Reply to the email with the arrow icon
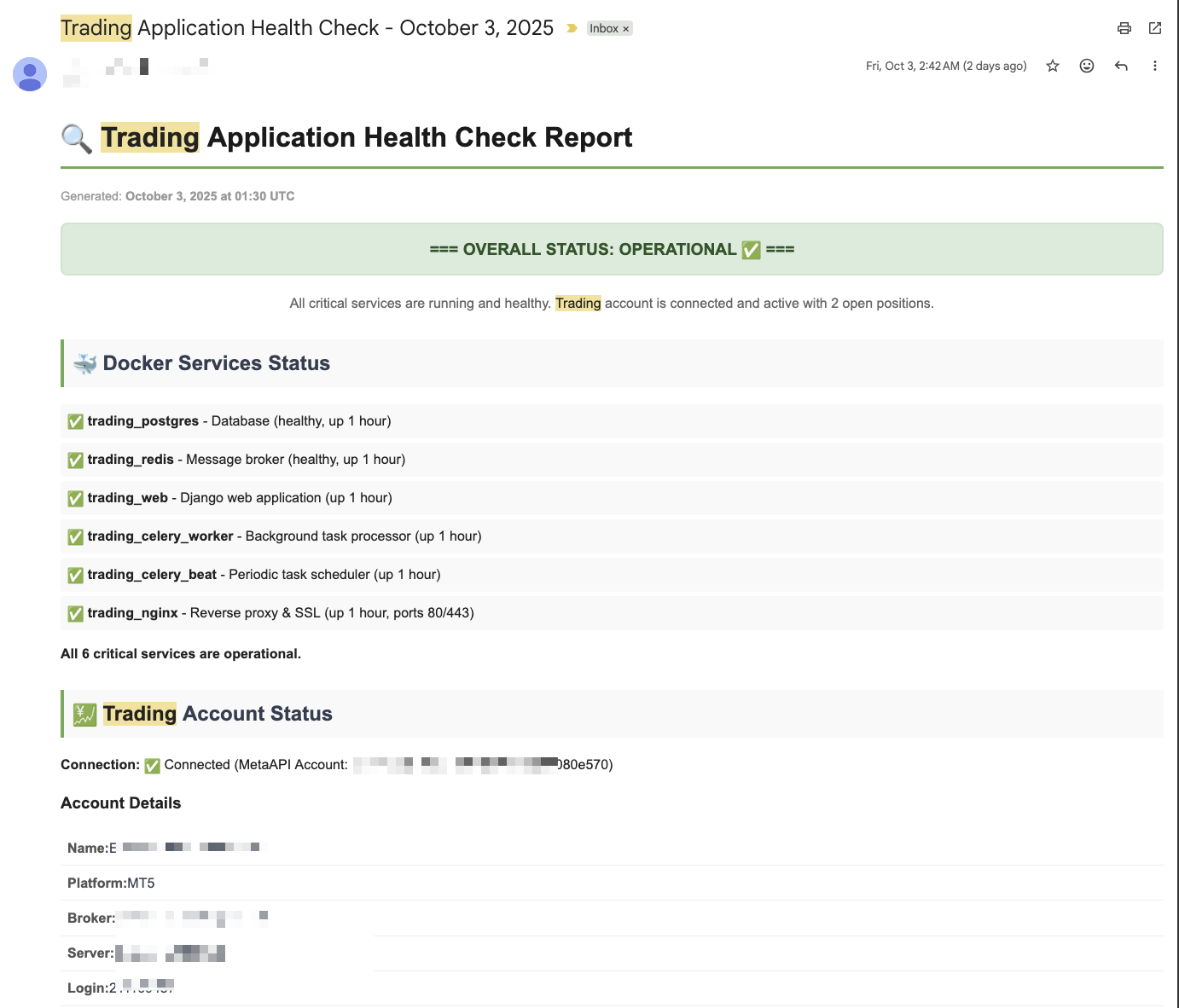 click(x=1121, y=66)
